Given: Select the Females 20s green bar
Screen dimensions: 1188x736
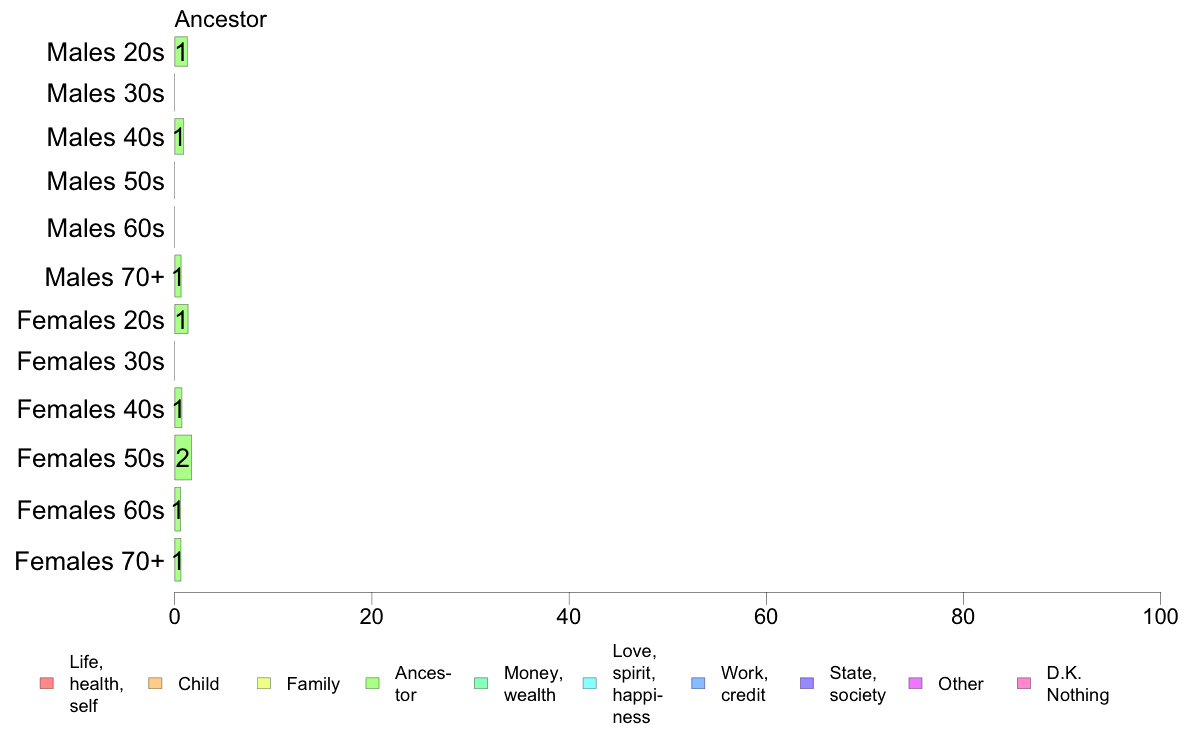Looking at the screenshot, I should pyautogui.click(x=181, y=319).
